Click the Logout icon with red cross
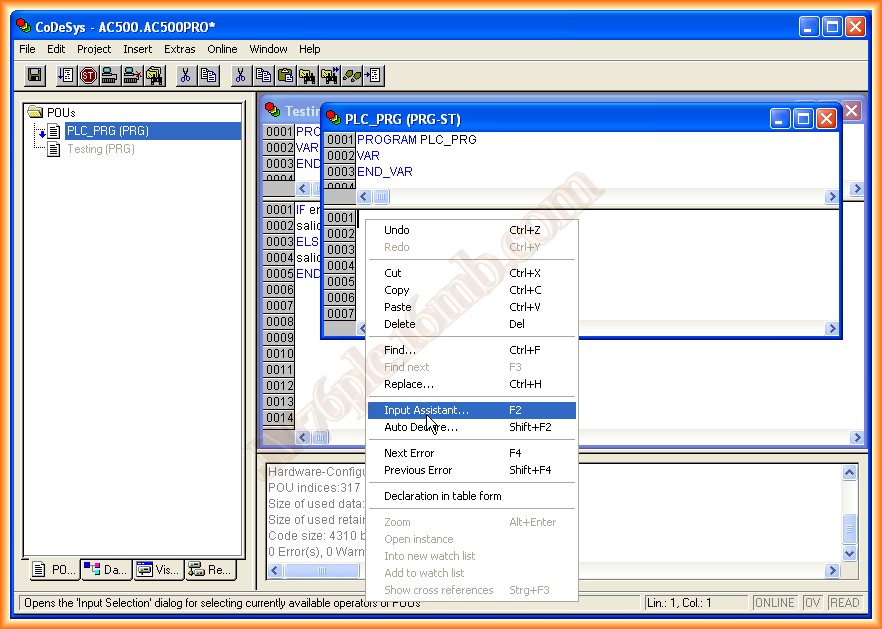The image size is (882, 629). pyautogui.click(x=132, y=76)
